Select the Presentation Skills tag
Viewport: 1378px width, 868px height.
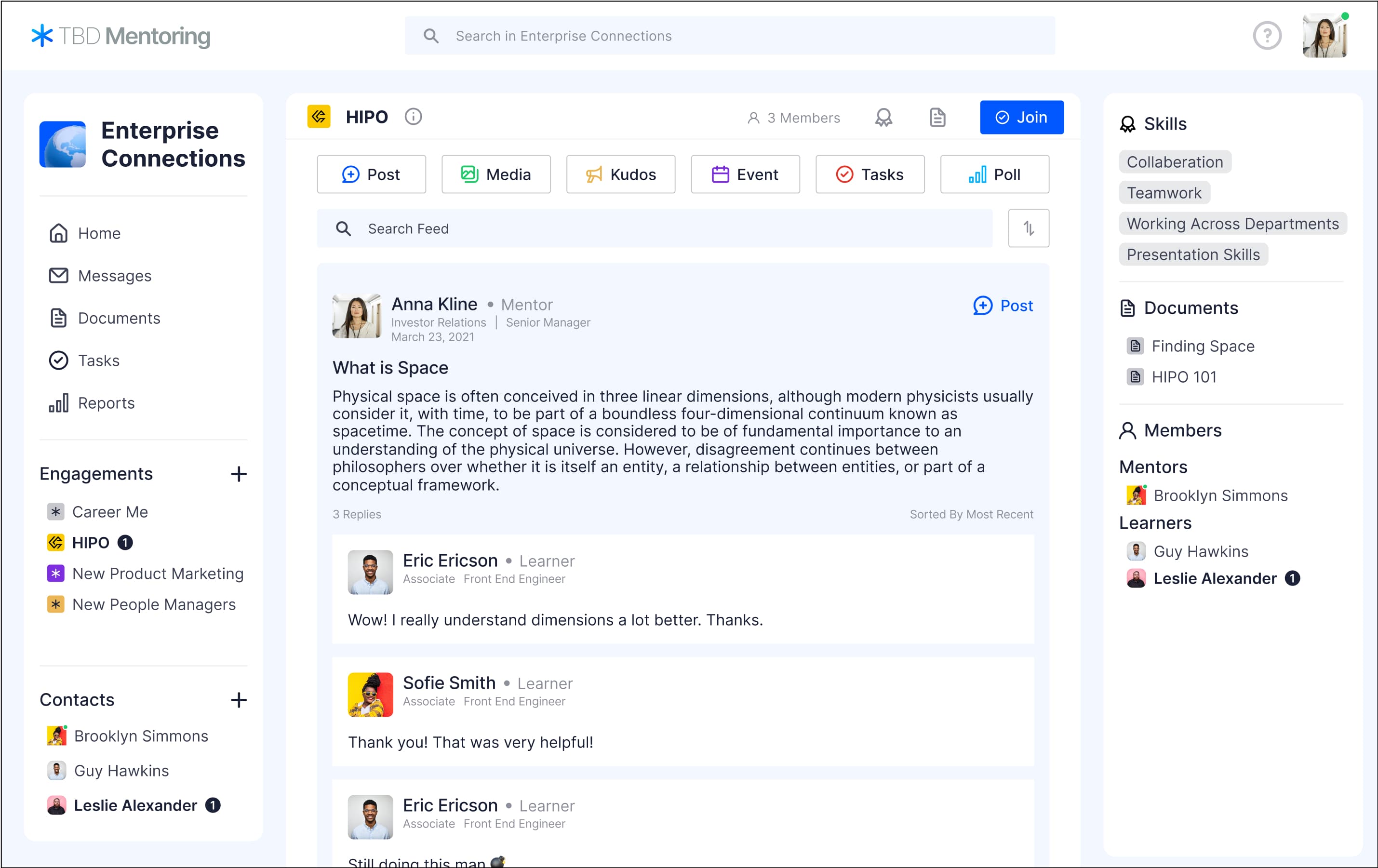[1193, 254]
